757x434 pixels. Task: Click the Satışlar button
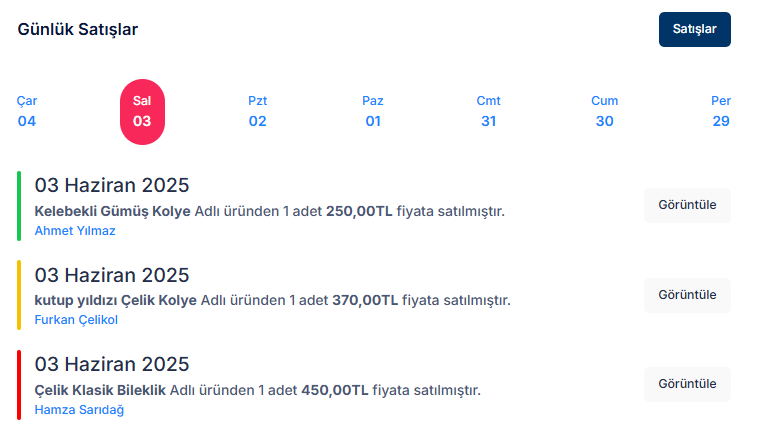(x=694, y=29)
